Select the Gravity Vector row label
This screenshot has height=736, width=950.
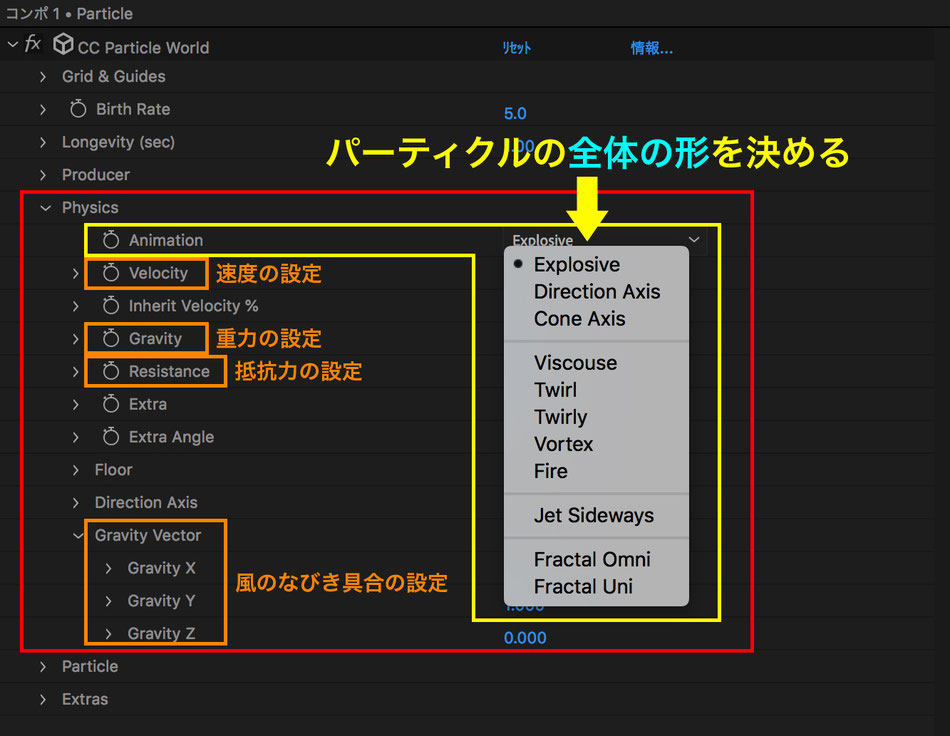coord(147,535)
